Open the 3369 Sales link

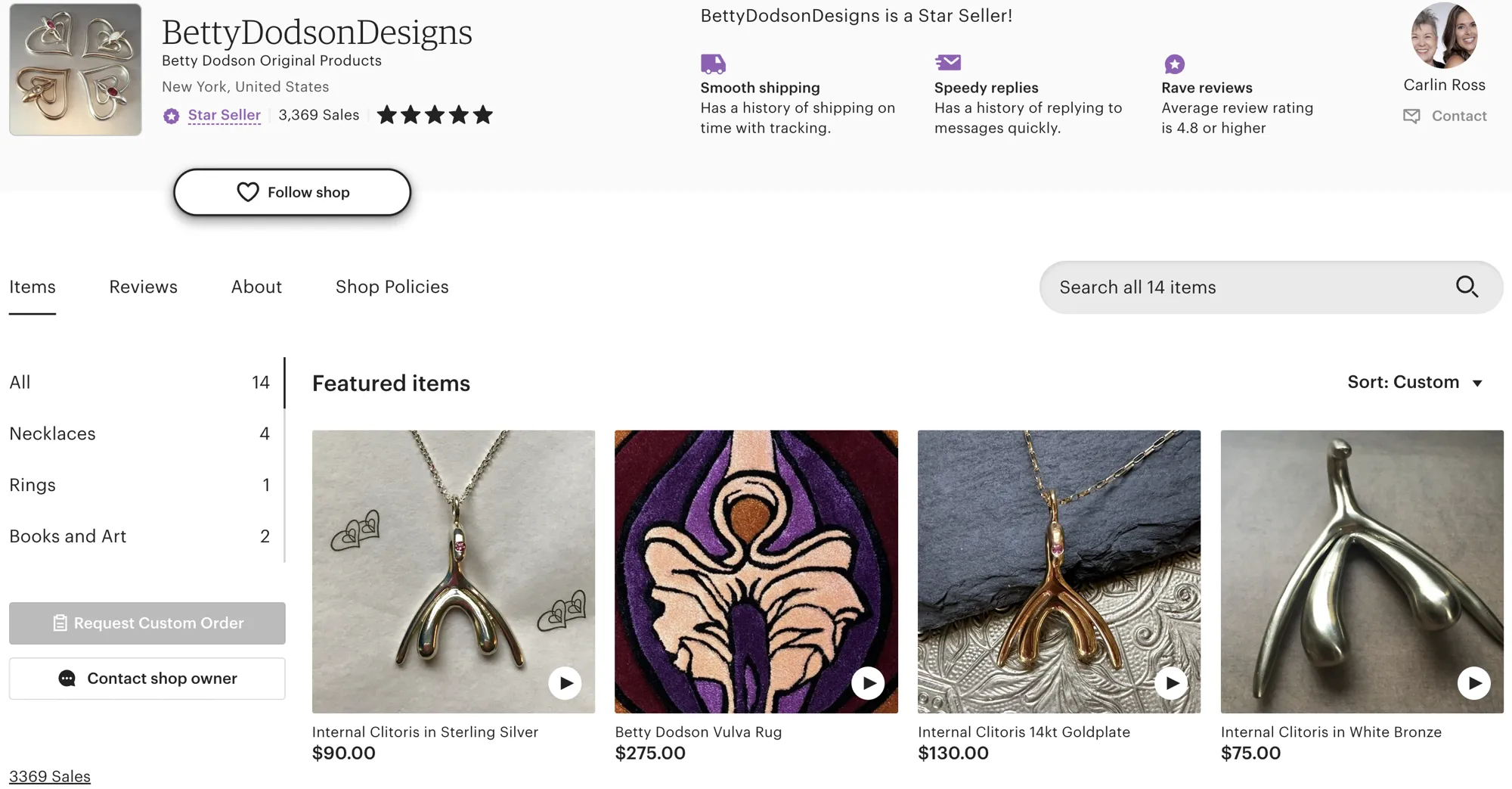[x=50, y=776]
